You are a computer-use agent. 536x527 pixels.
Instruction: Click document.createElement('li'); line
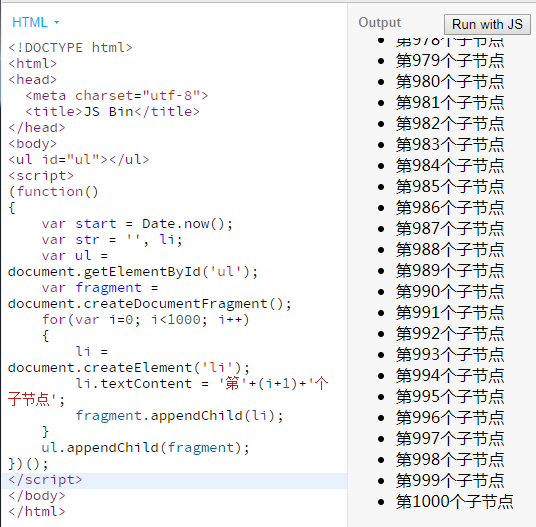click(129, 368)
